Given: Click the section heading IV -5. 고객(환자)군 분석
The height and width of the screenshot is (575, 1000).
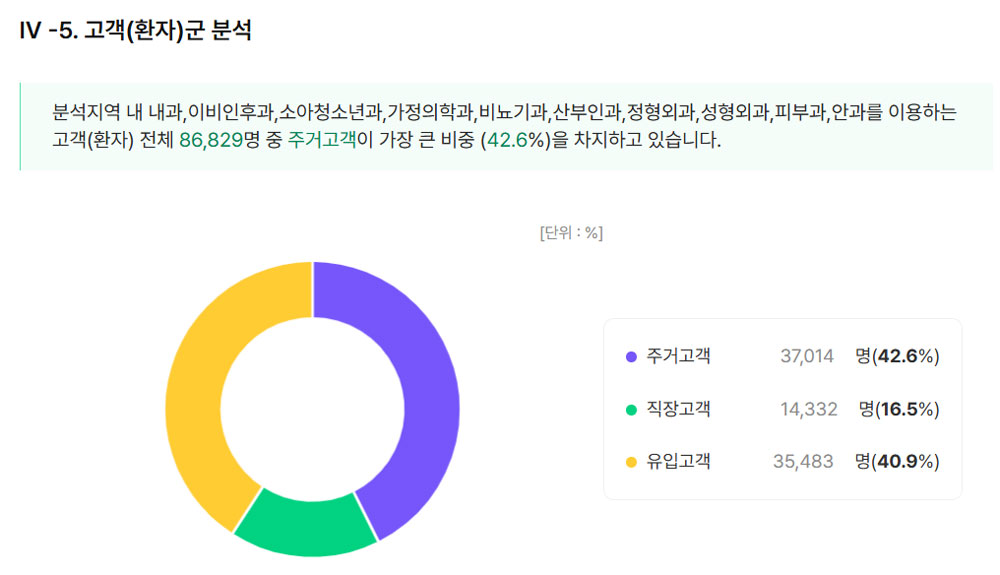Looking at the screenshot, I should pos(135,31).
